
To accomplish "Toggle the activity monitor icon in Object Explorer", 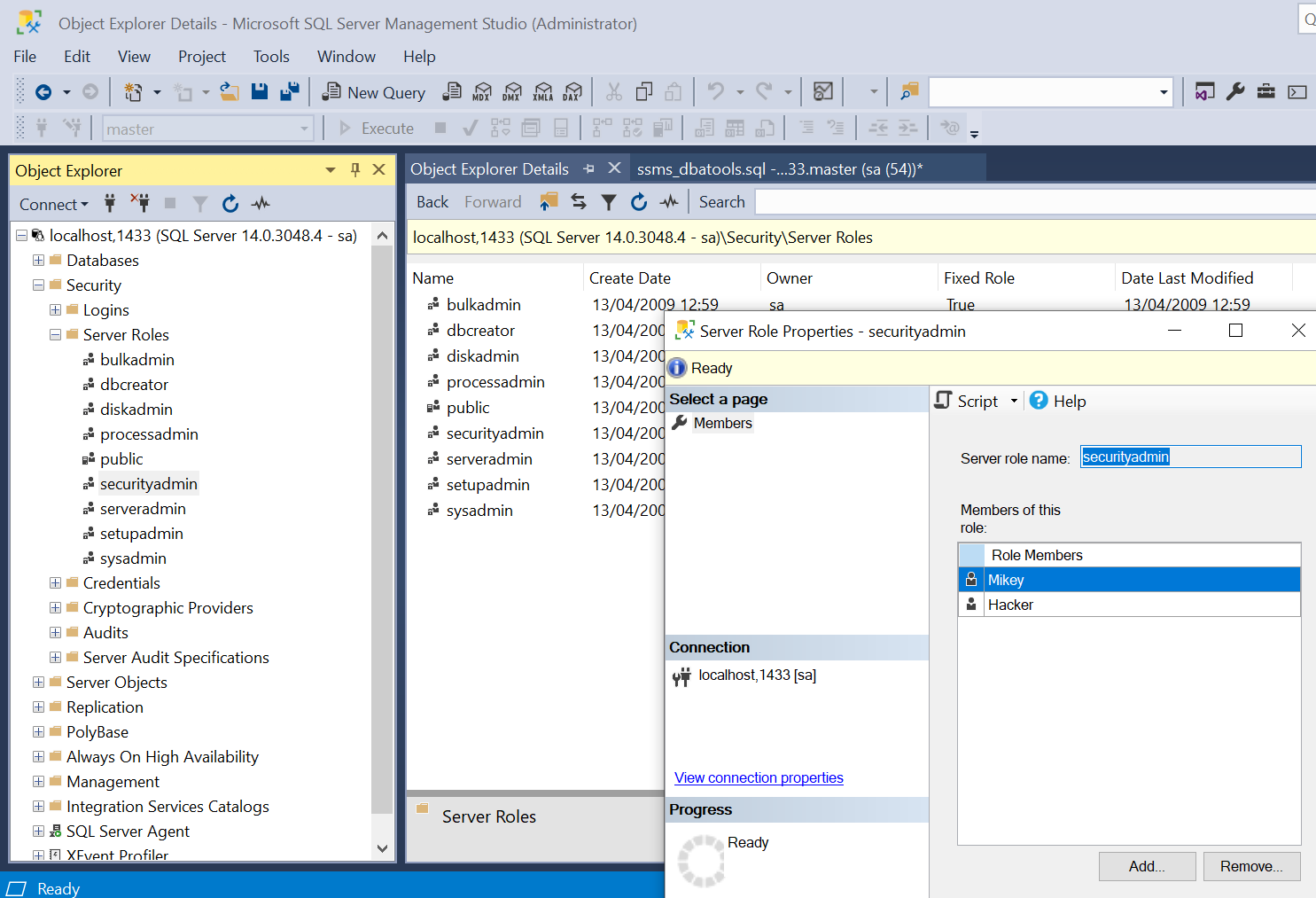I will [x=261, y=204].
